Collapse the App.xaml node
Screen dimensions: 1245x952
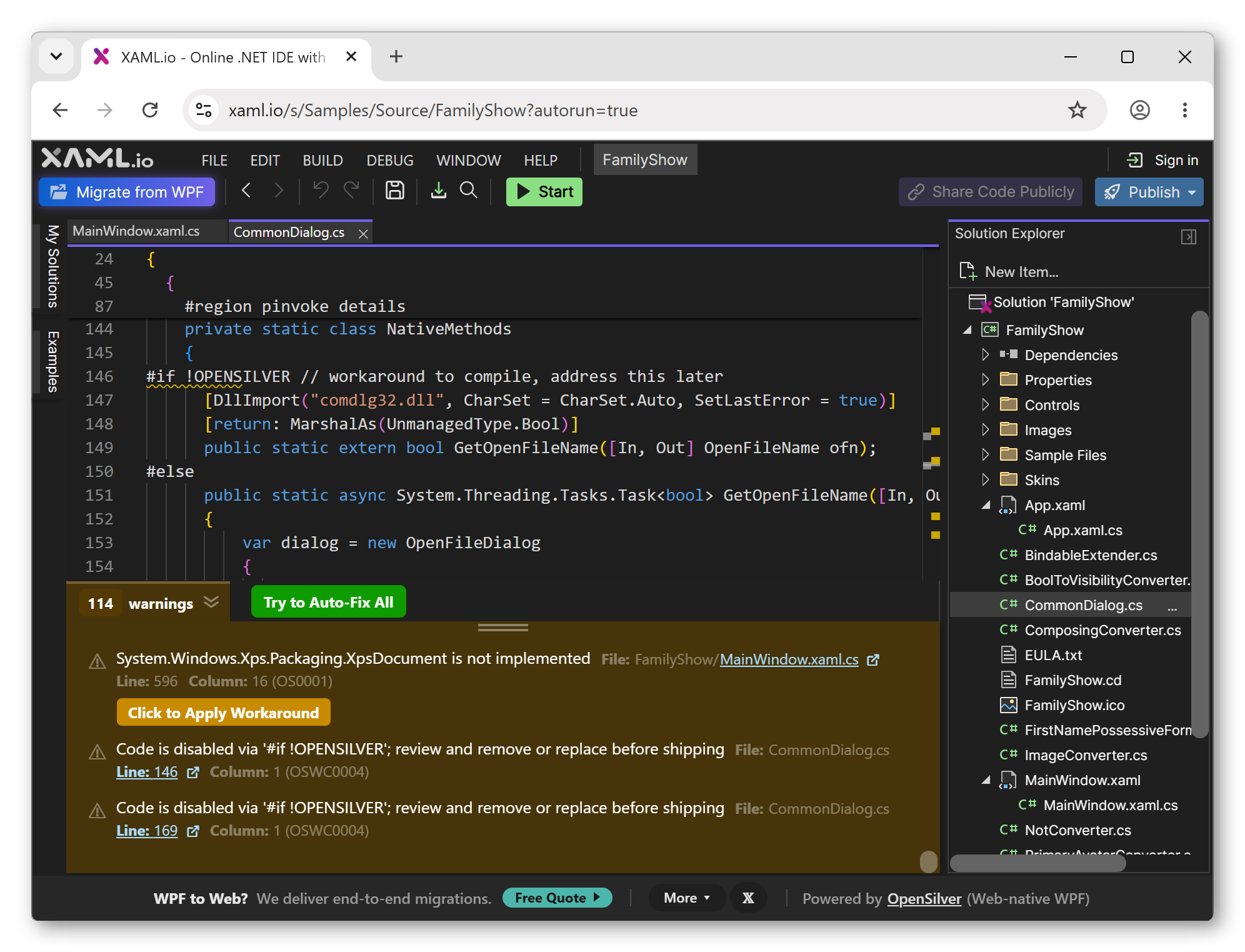(986, 505)
